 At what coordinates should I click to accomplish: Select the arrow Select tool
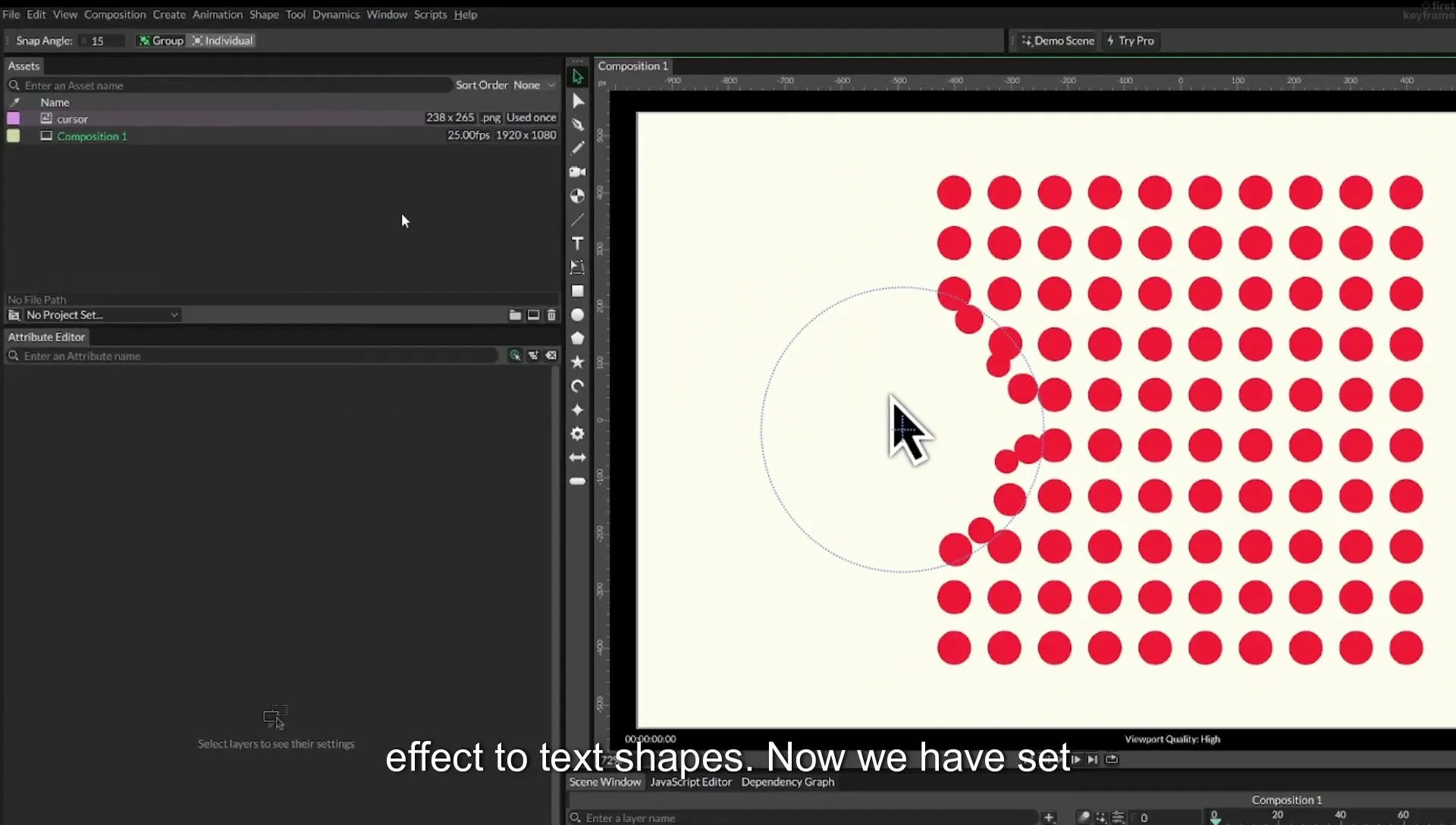pyautogui.click(x=577, y=77)
